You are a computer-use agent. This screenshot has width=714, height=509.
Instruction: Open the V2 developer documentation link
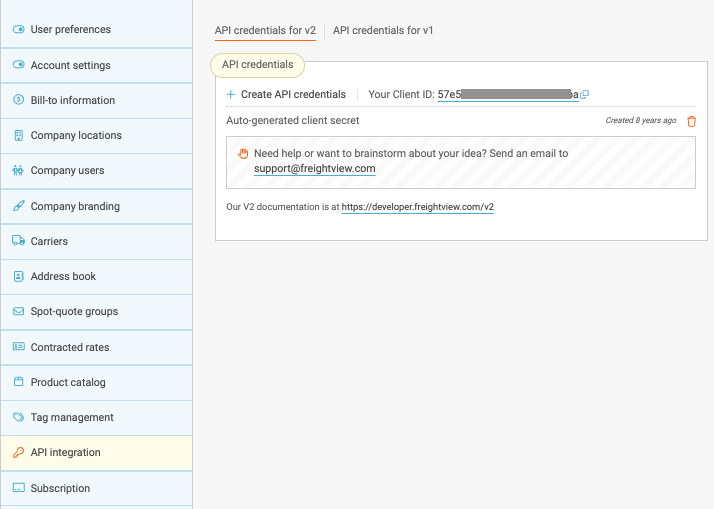(x=417, y=207)
